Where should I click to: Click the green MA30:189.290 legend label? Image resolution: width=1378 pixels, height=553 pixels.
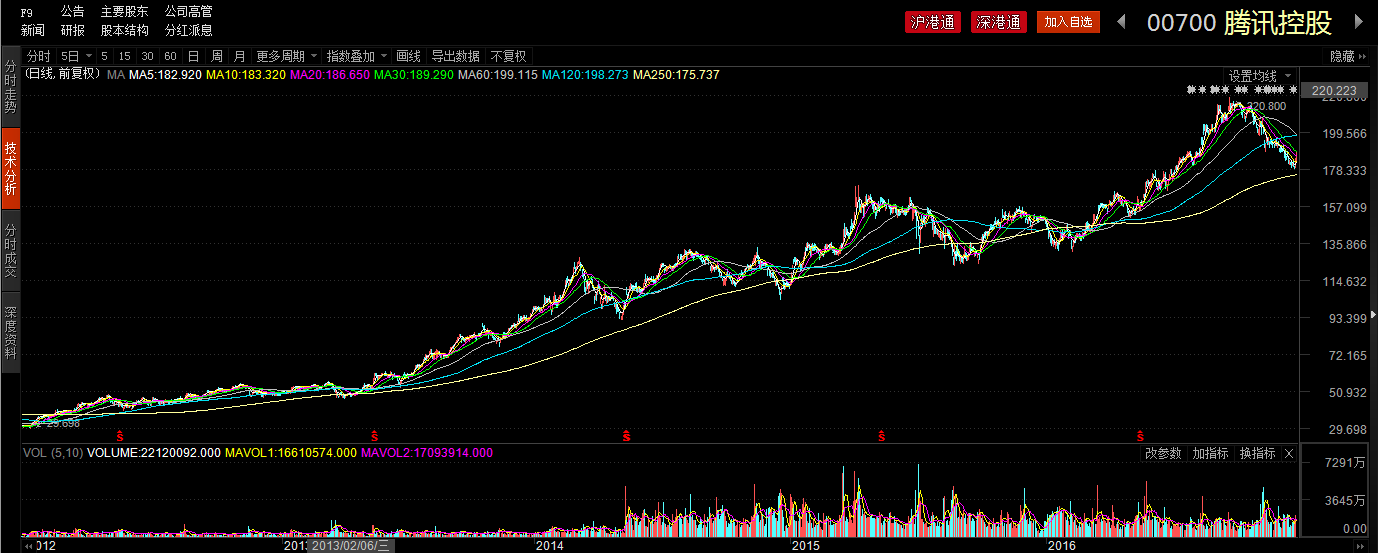[x=414, y=75]
